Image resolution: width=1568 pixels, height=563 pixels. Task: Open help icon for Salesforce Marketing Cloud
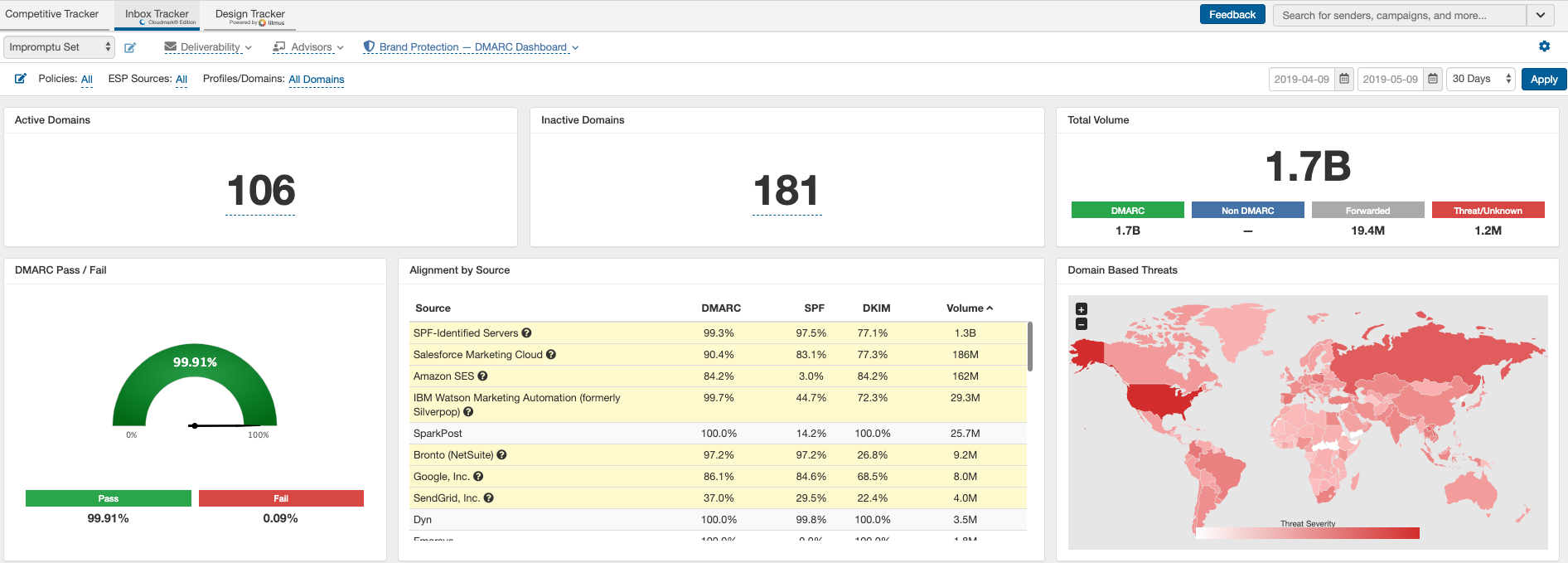pos(551,355)
